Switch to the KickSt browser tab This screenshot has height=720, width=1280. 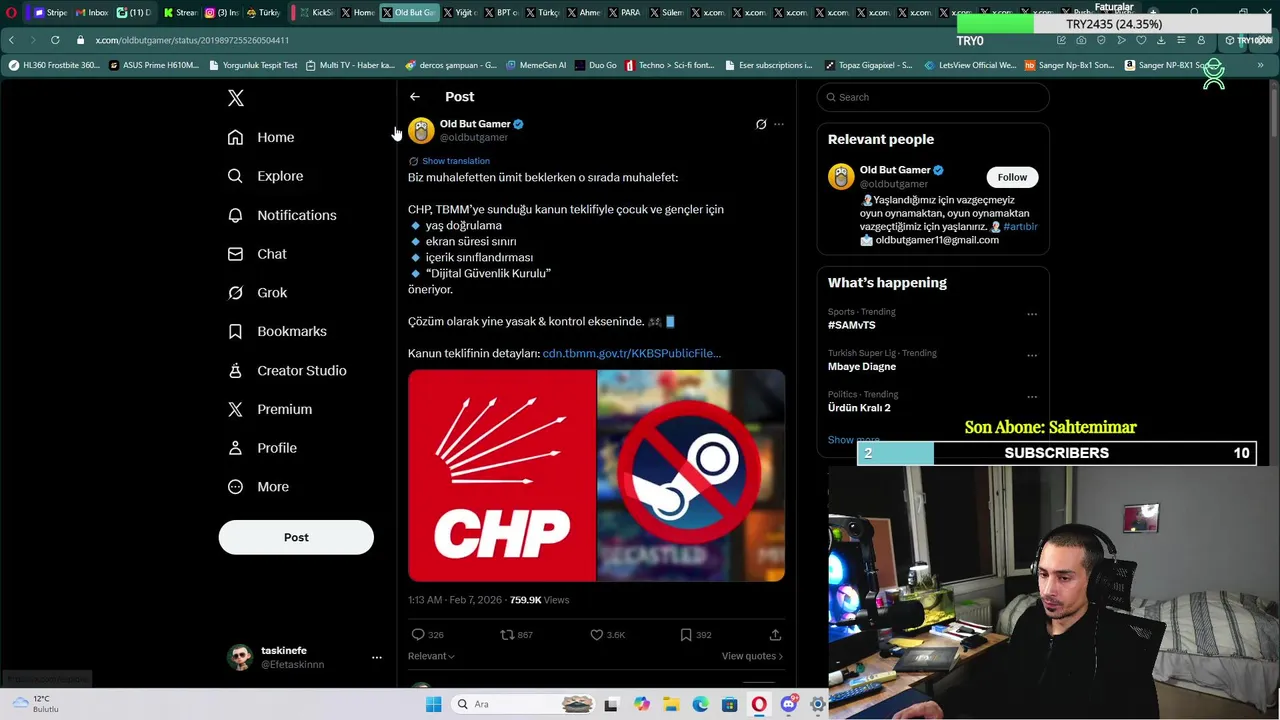[316, 13]
